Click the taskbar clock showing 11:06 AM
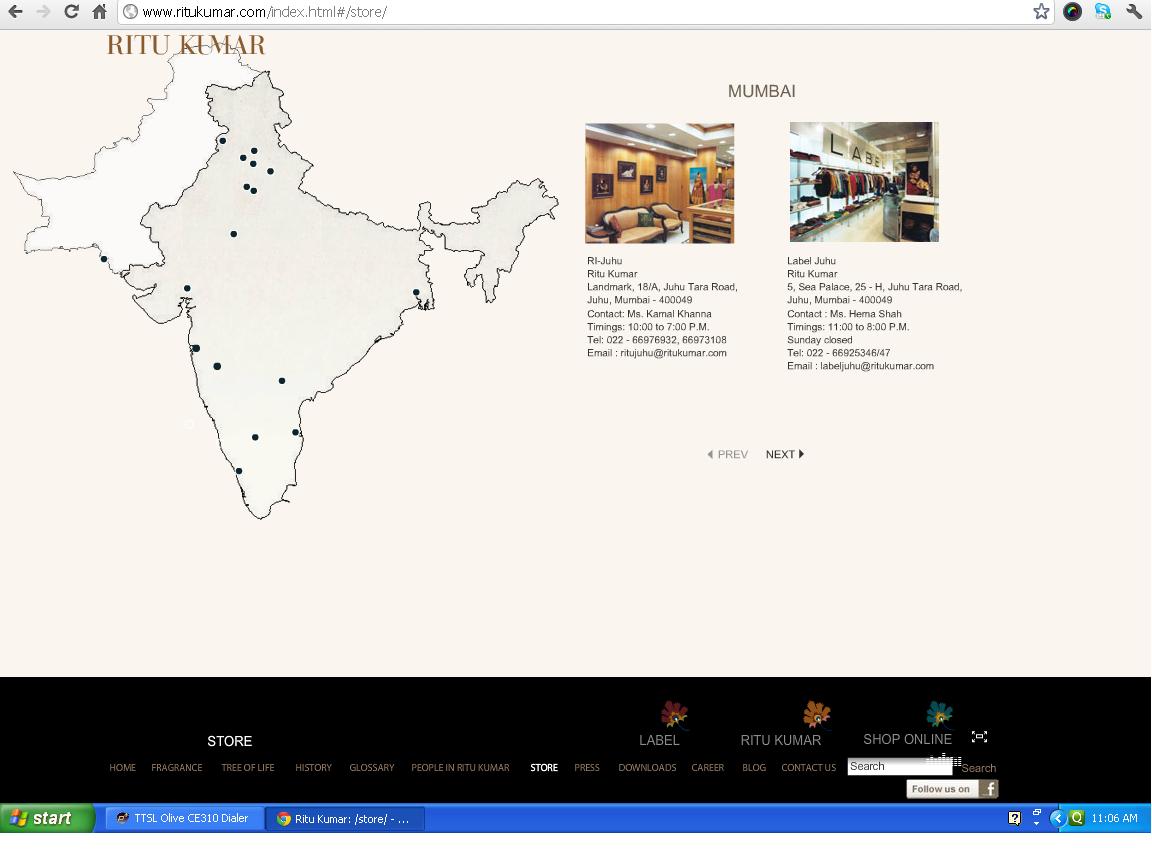This screenshot has height=864, width=1152. pyautogui.click(x=1115, y=818)
